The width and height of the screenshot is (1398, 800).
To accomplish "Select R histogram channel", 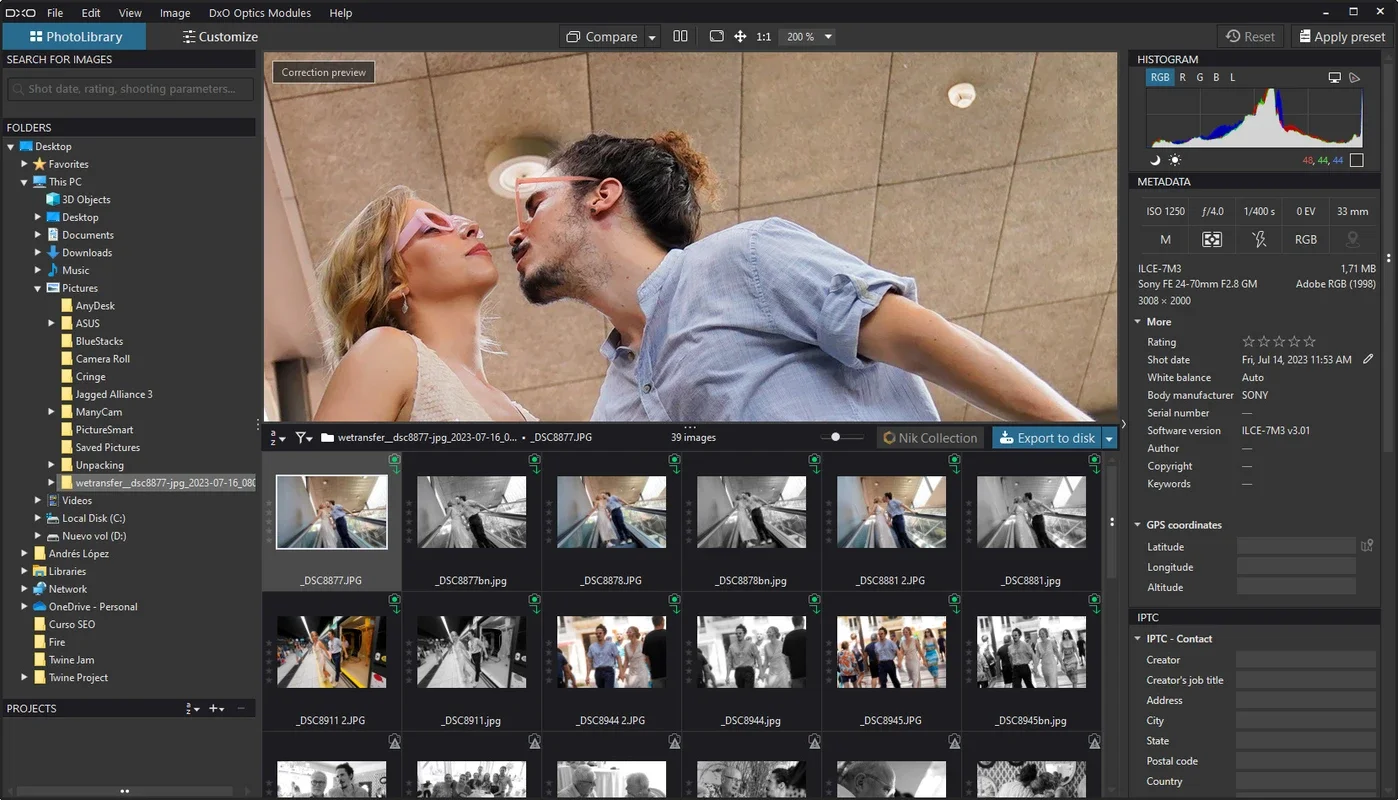I will [1183, 77].
